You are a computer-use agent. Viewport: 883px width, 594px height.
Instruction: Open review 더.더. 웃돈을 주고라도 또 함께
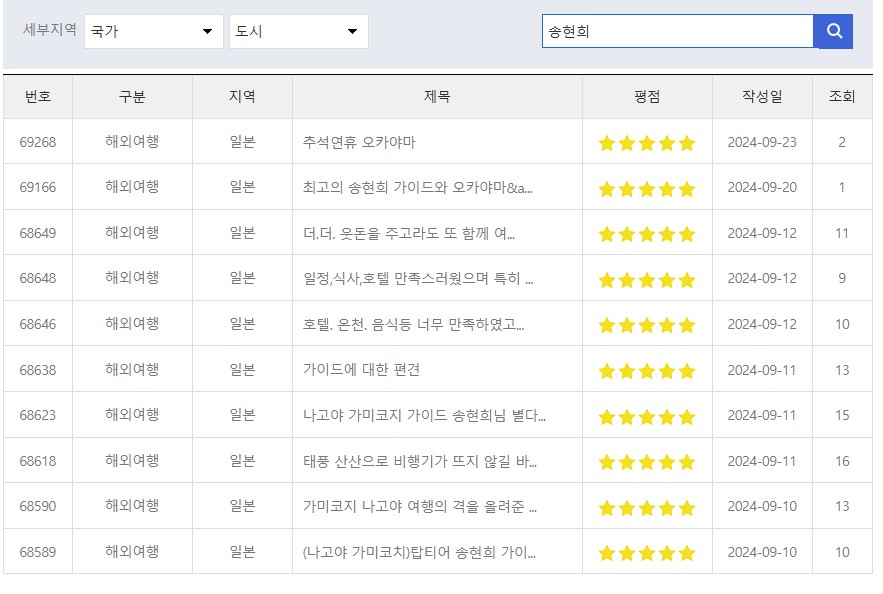(409, 233)
